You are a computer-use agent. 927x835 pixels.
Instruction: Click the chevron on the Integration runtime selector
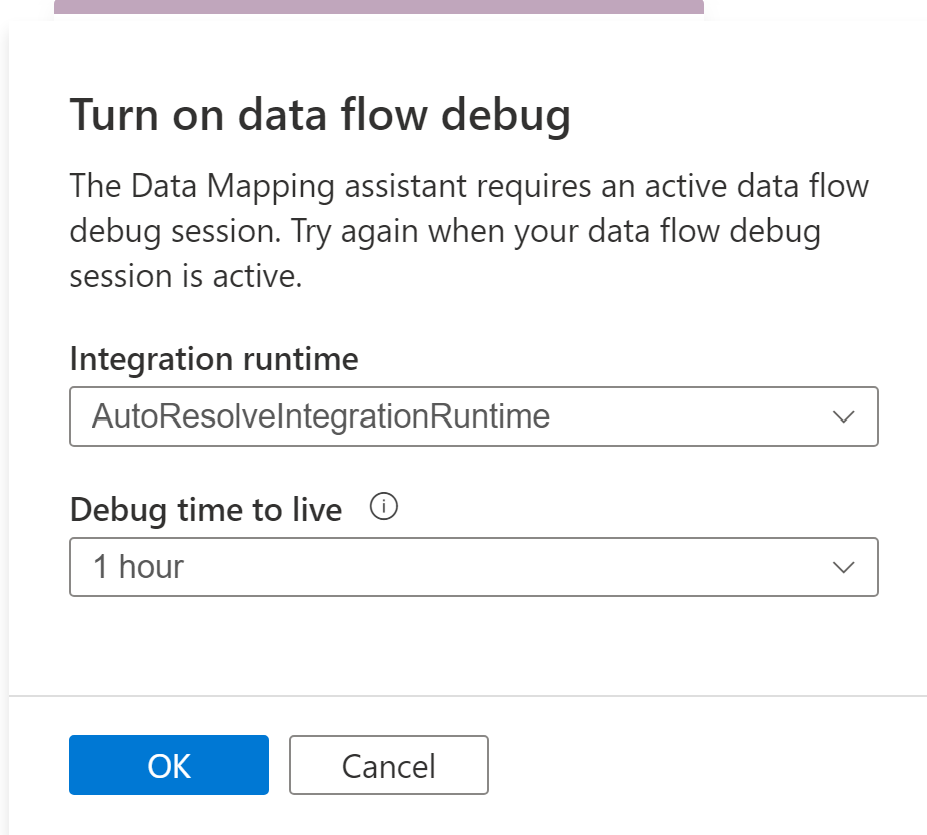click(843, 416)
